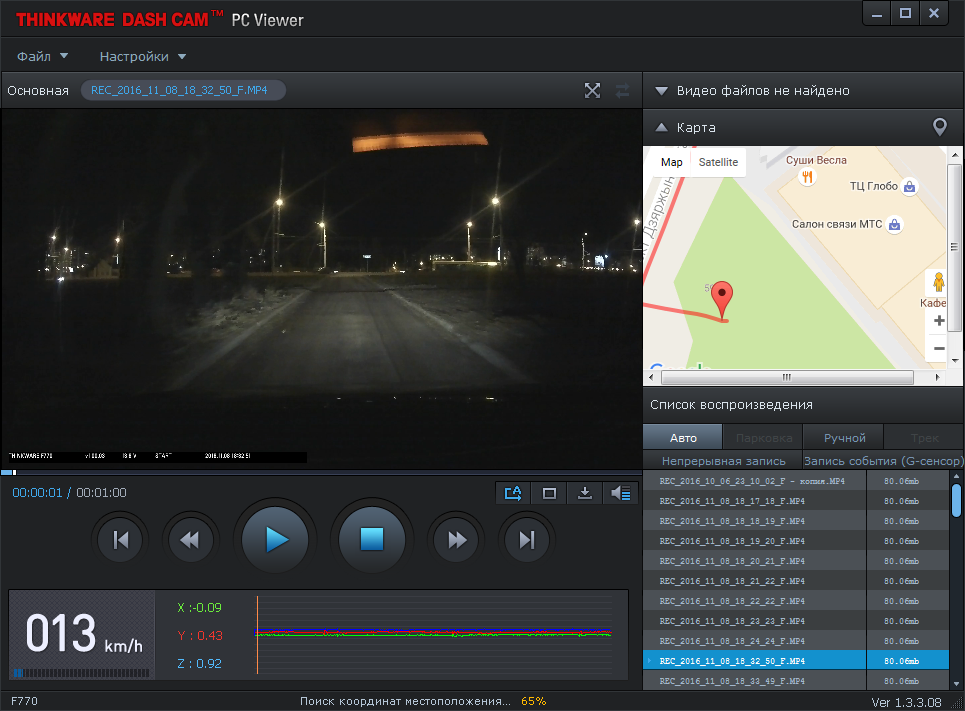Click the map scroll right arrow

click(937, 377)
